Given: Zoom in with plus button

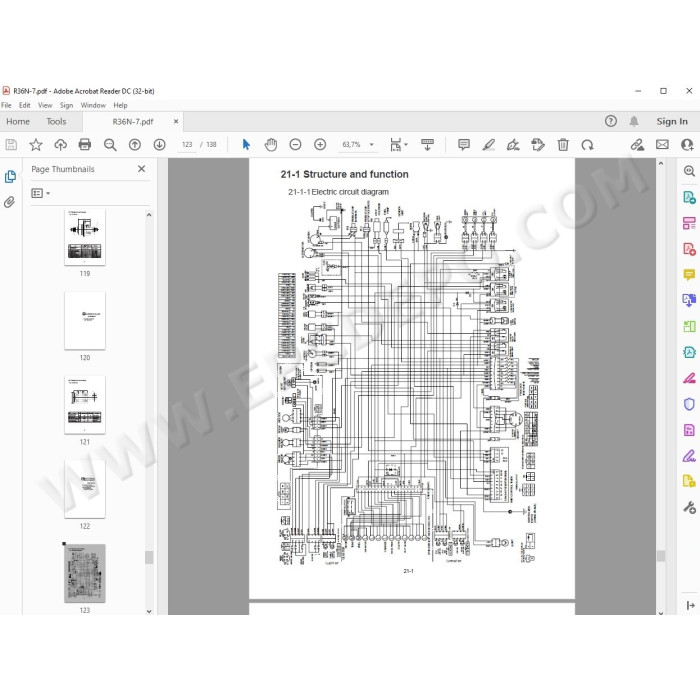Looking at the screenshot, I should [x=320, y=145].
